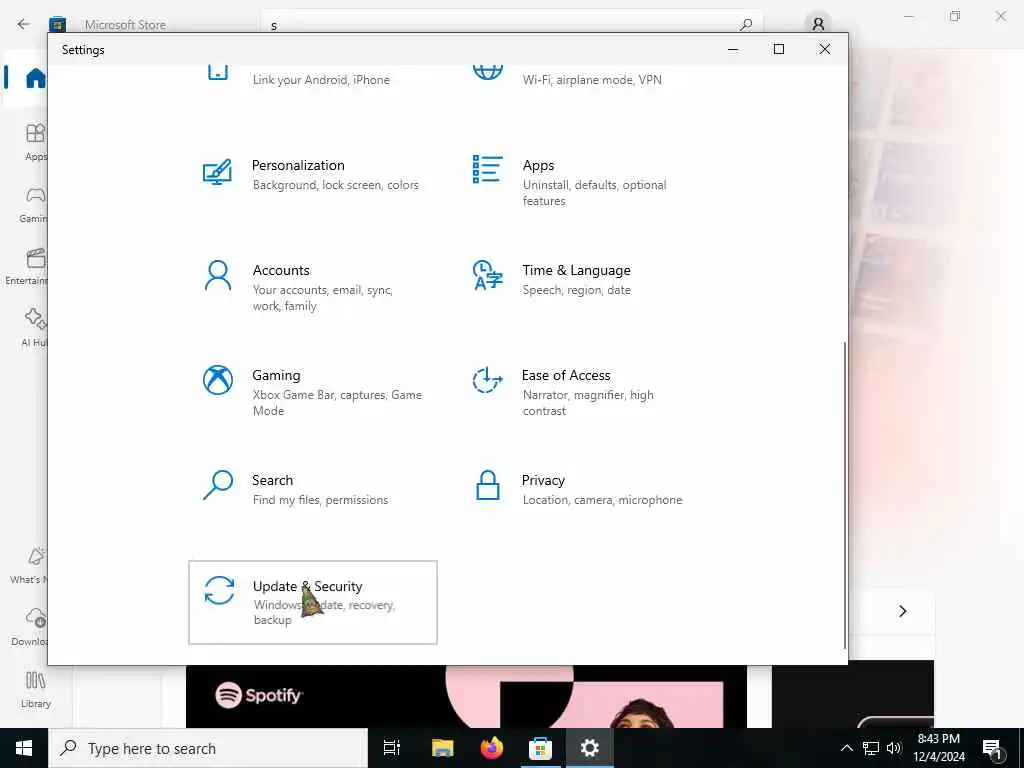
Task: Open the Gaming heading in Settings
Action: click(276, 376)
